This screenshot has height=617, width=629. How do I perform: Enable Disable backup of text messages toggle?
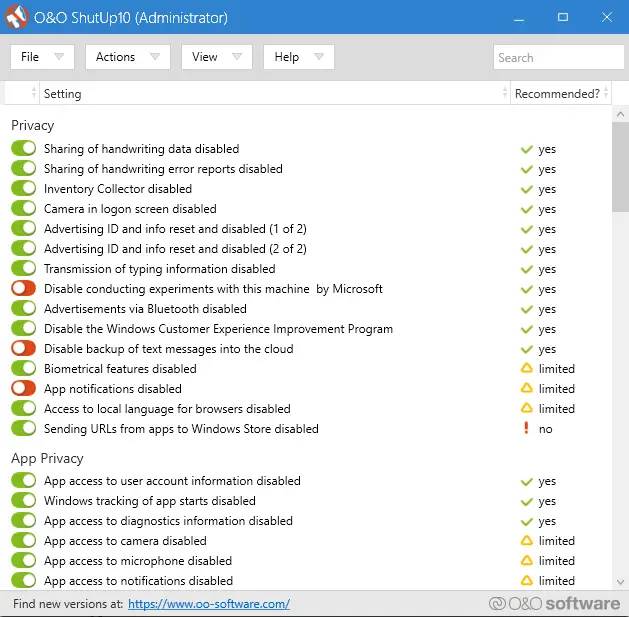(23, 349)
